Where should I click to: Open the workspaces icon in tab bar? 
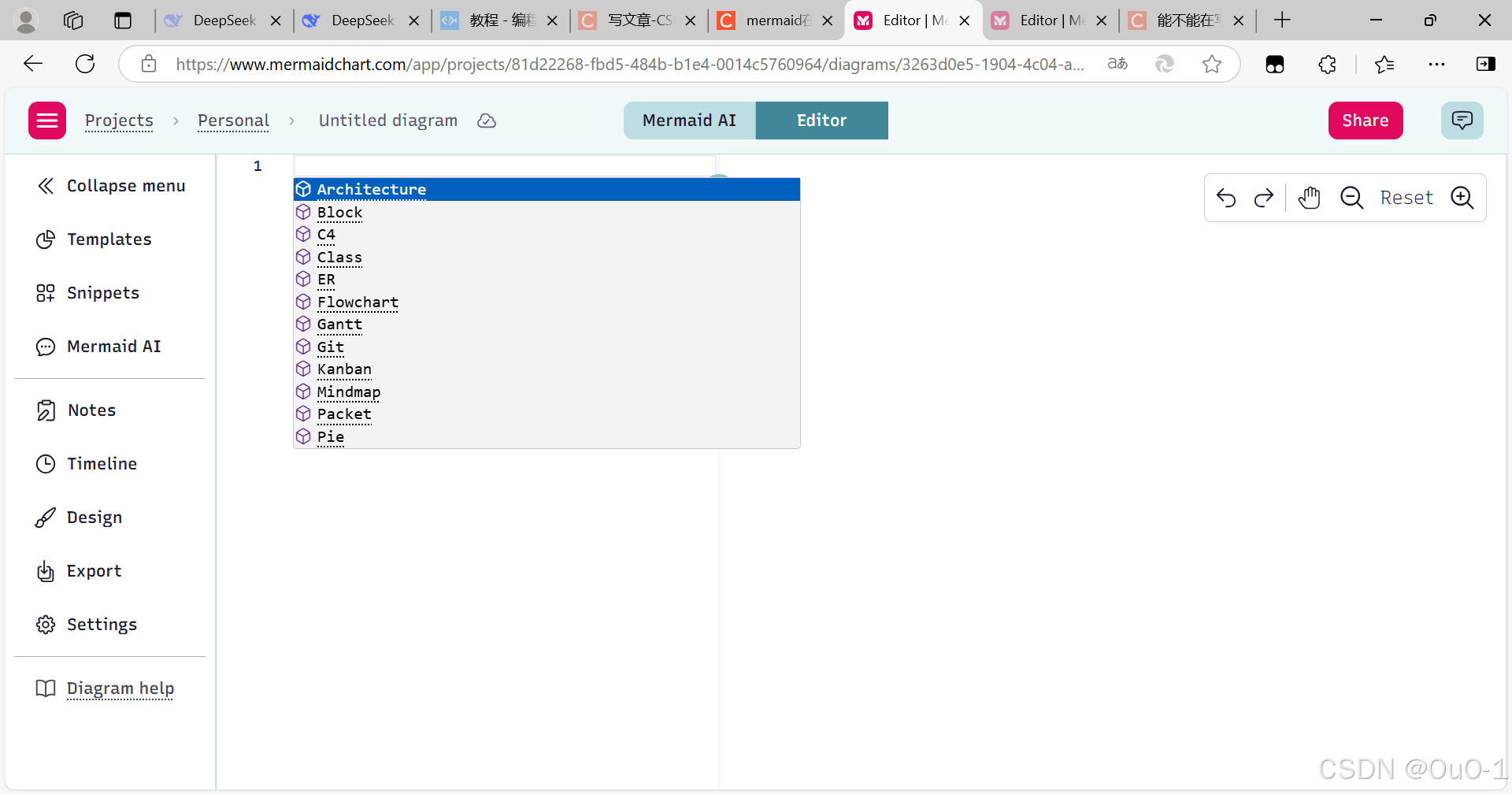pos(73,20)
